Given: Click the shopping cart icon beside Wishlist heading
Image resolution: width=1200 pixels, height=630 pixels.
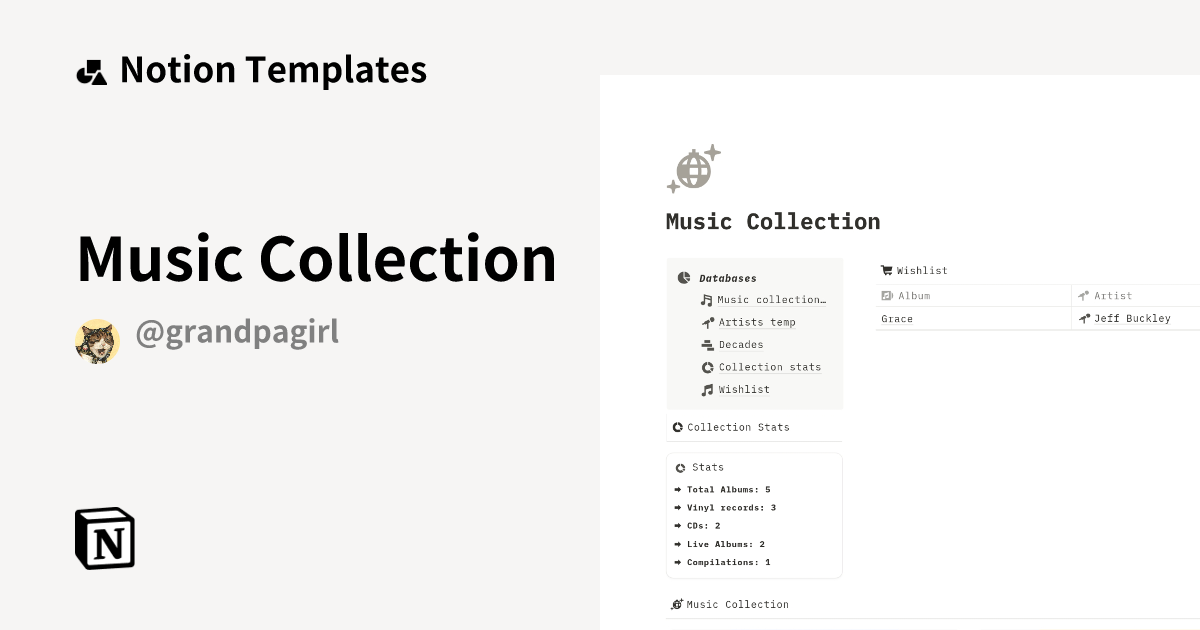Looking at the screenshot, I should [x=886, y=270].
